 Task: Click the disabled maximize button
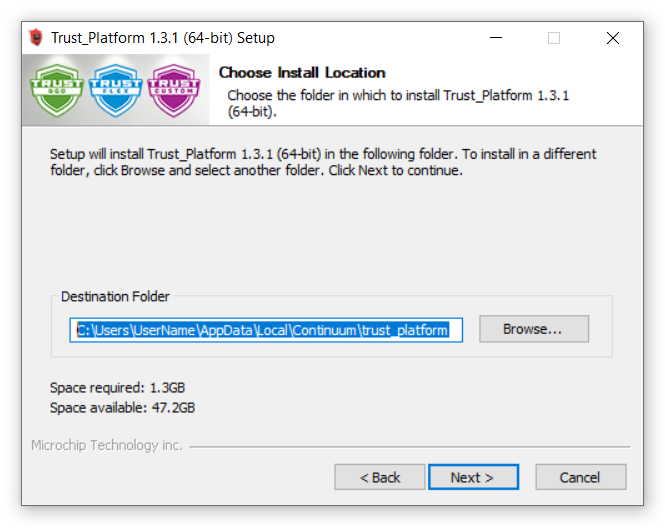(554, 38)
